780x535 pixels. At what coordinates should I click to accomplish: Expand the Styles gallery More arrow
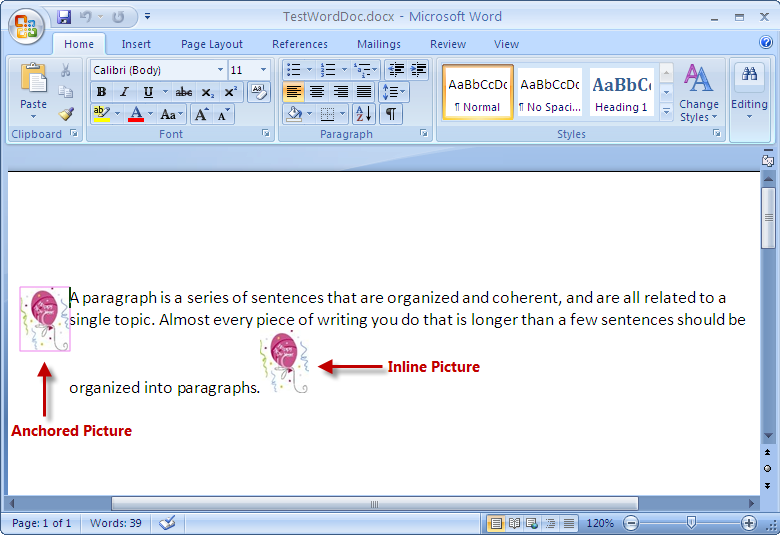click(666, 112)
